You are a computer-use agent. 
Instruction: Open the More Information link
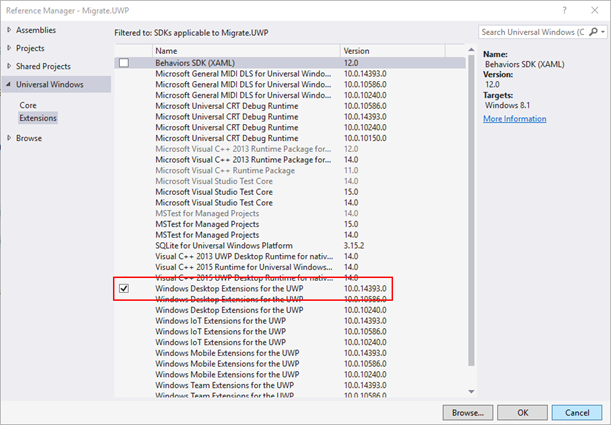[x=514, y=119]
